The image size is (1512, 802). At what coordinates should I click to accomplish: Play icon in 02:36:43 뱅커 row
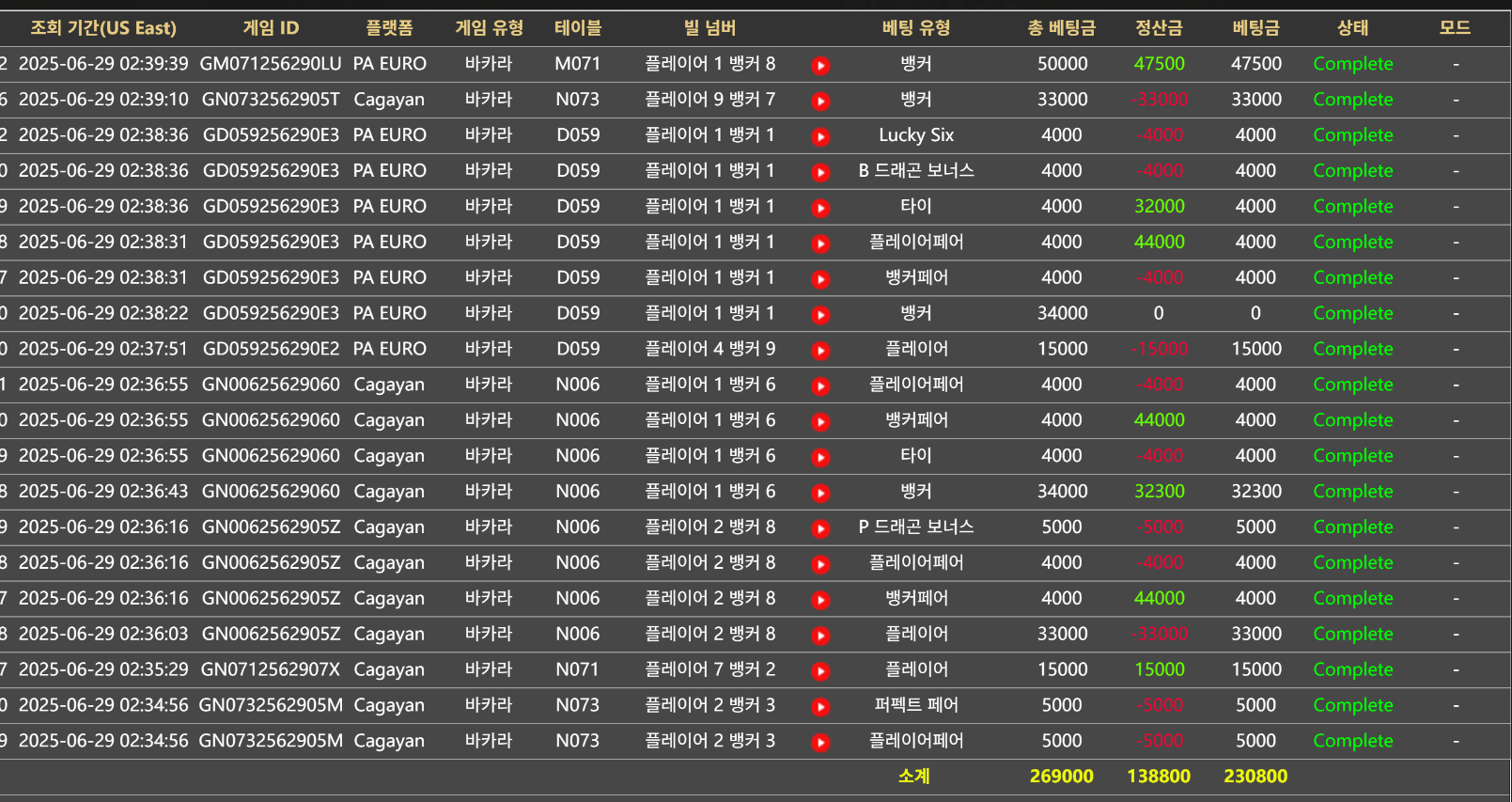click(820, 493)
